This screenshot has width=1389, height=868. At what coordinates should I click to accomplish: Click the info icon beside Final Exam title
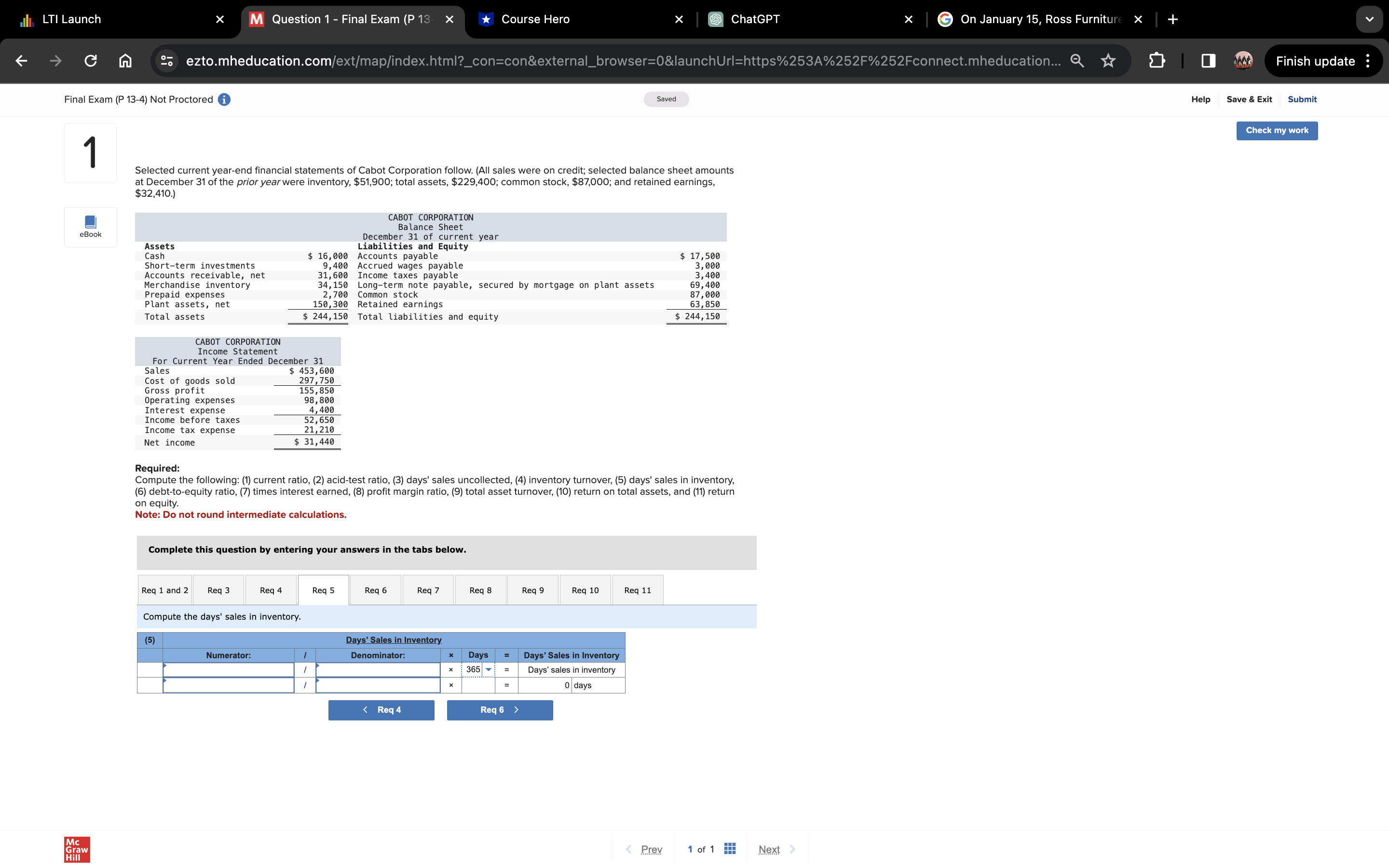coord(223,99)
